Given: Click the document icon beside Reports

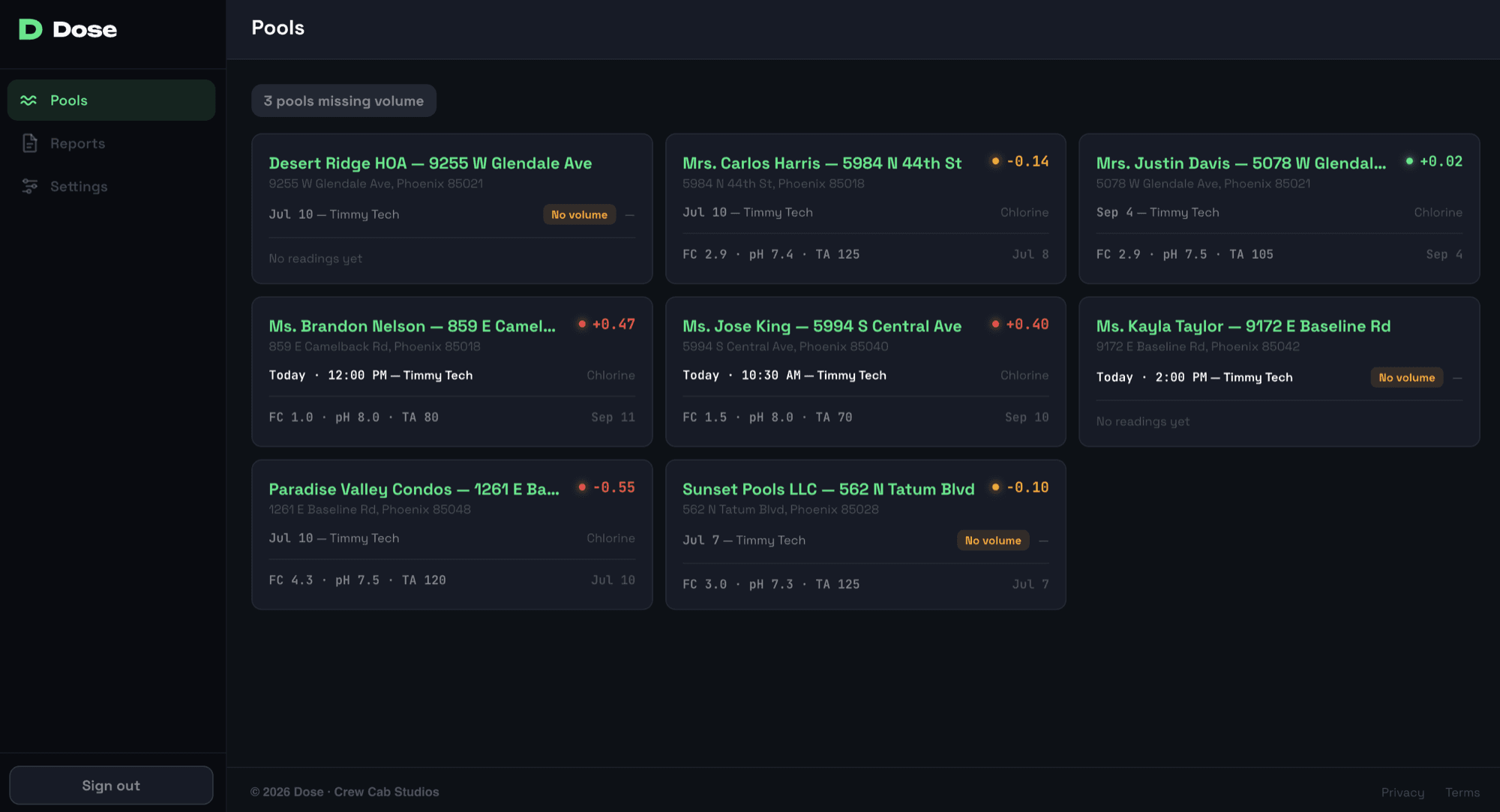Looking at the screenshot, I should (x=30, y=143).
